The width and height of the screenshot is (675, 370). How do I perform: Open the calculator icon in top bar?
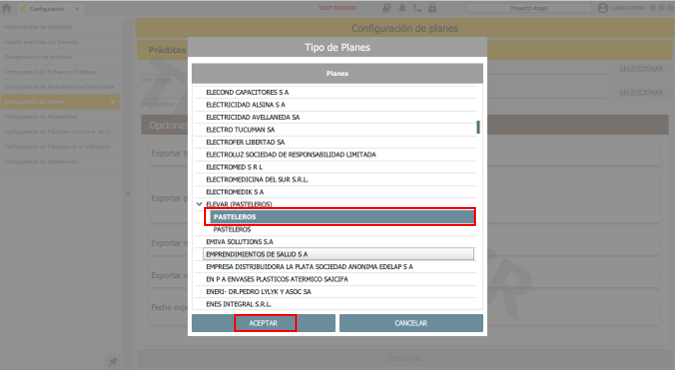click(387, 8)
